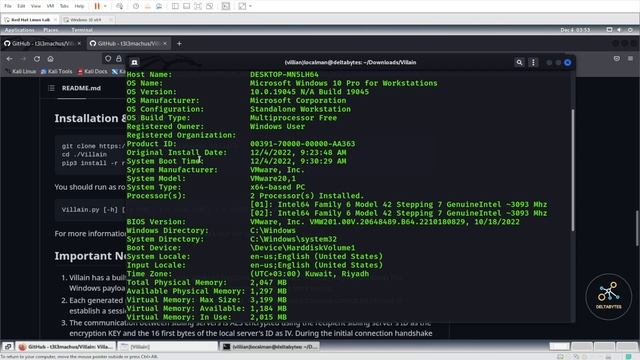
Task: Open the Kali Tools bookmark
Action: (56, 71)
